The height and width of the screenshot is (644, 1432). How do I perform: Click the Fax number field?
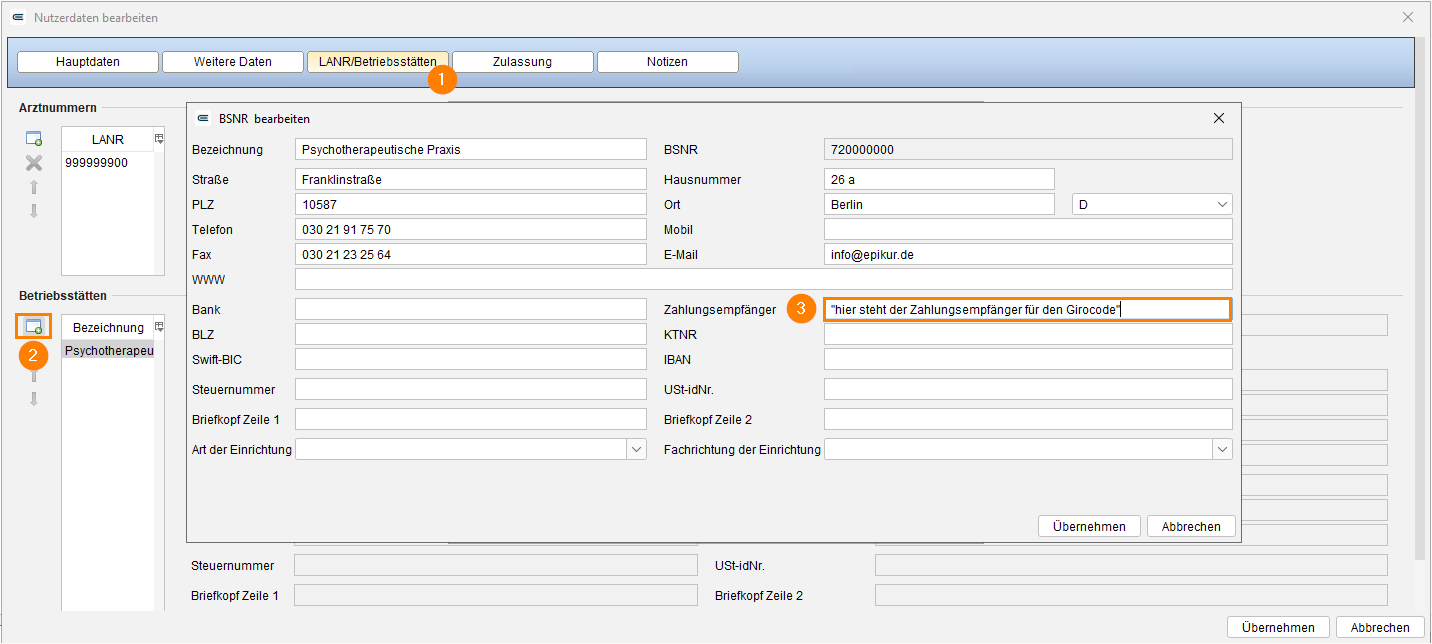click(471, 254)
